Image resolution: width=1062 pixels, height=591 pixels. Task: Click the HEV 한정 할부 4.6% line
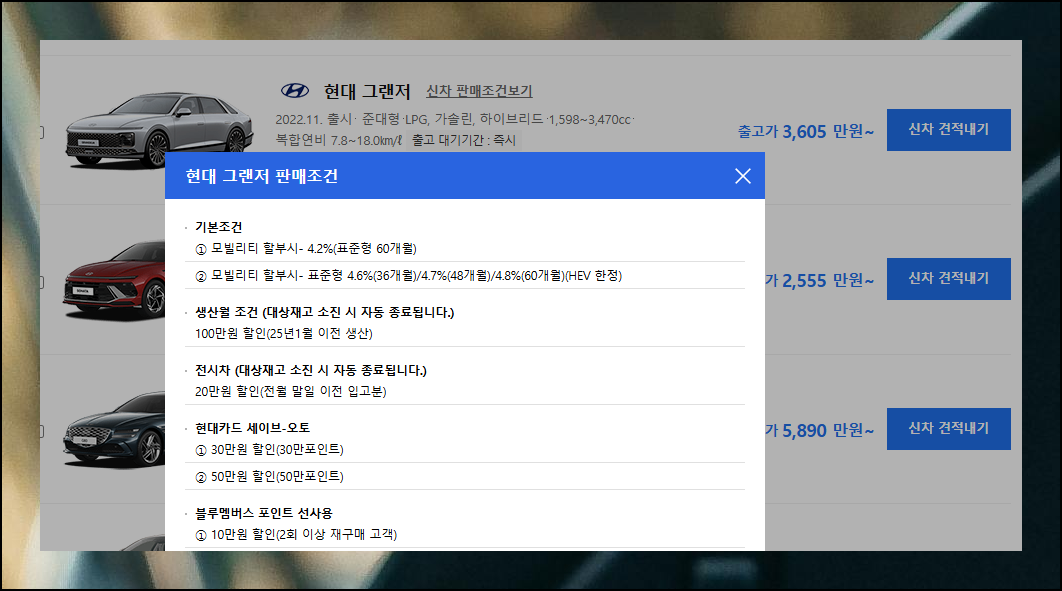pyautogui.click(x=408, y=276)
